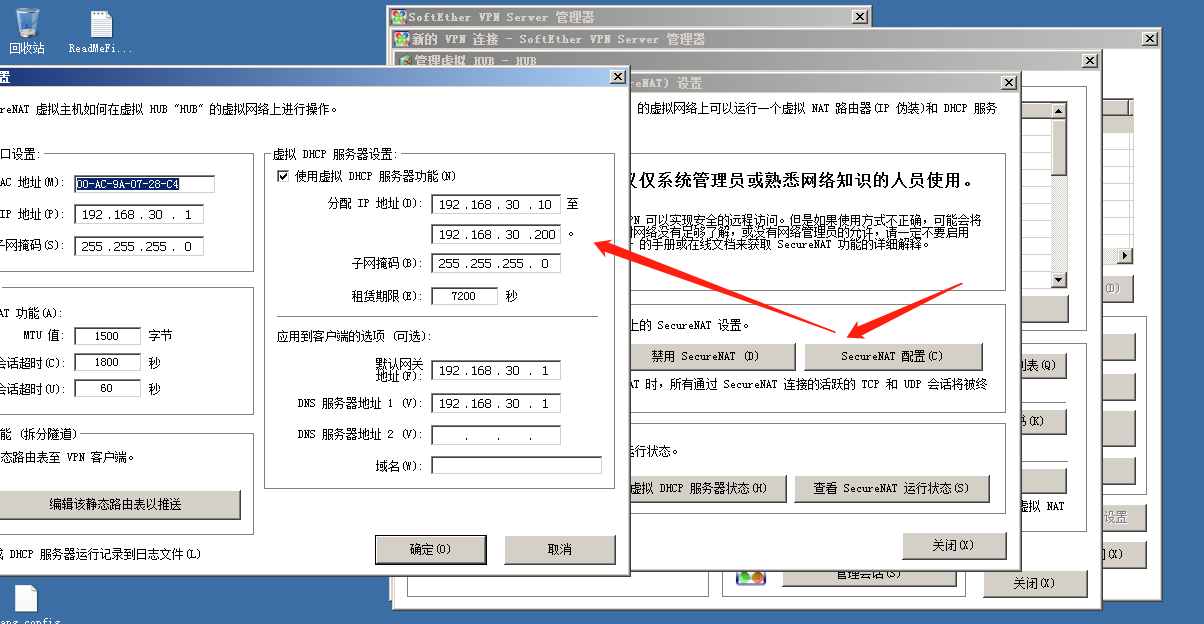Image resolution: width=1204 pixels, height=624 pixels.
Task: Click 查看 SecureNAT 运行状态(S) button
Action: tap(892, 489)
